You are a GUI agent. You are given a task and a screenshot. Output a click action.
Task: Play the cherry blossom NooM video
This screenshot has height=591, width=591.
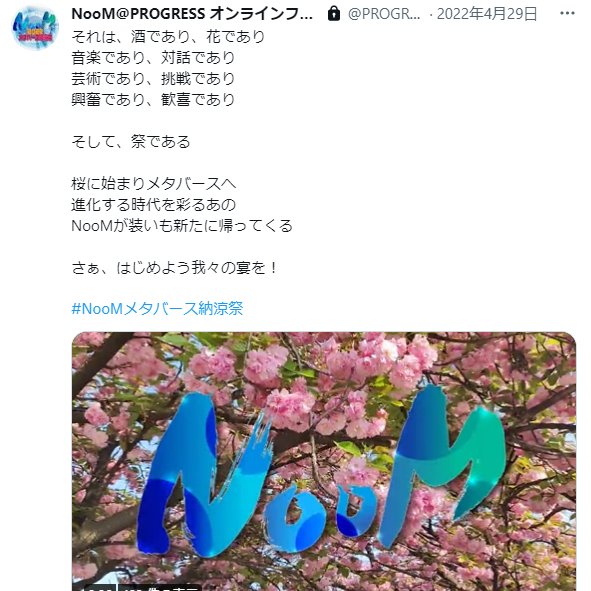324,461
